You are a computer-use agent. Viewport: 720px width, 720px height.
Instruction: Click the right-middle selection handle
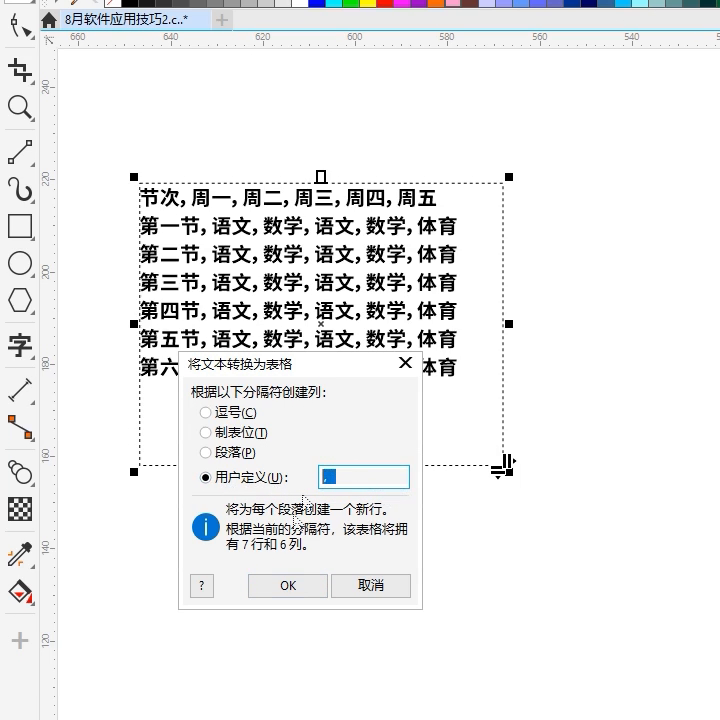coord(509,324)
